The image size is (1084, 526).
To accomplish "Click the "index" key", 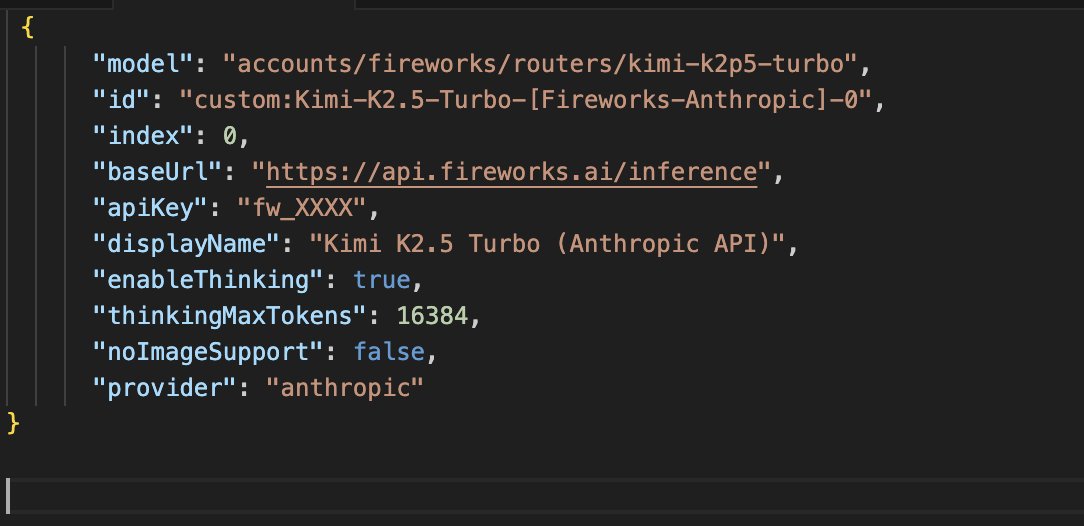I will point(143,136).
